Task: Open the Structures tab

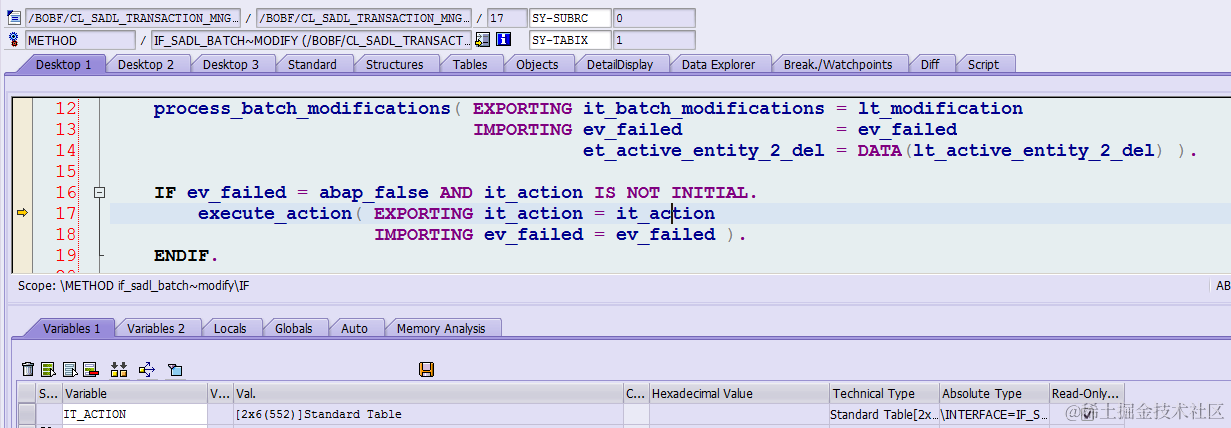Action: pos(394,64)
